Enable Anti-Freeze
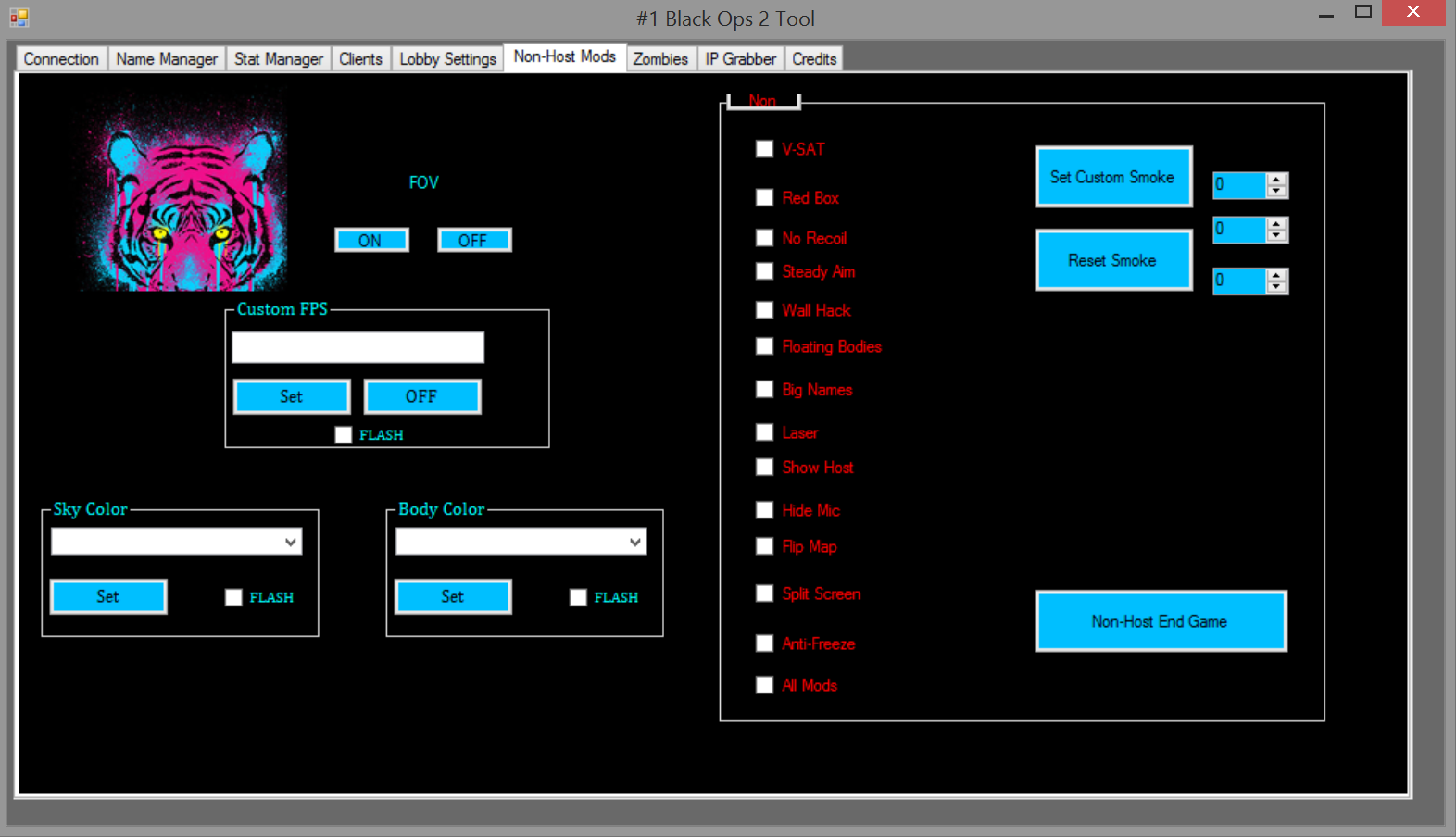Viewport: 1456px width, 837px height. click(x=764, y=643)
